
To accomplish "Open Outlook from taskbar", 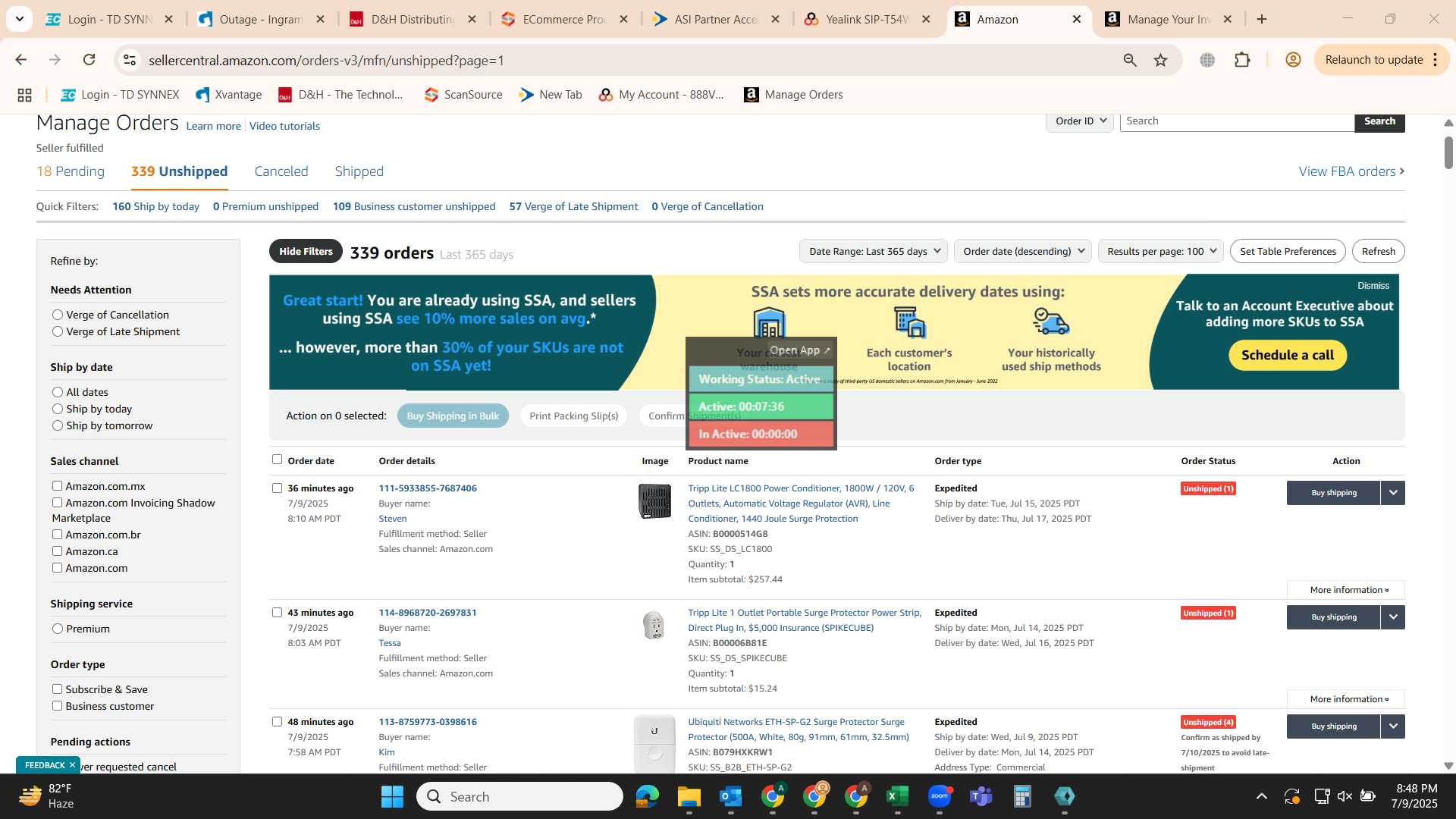I will 730,796.
